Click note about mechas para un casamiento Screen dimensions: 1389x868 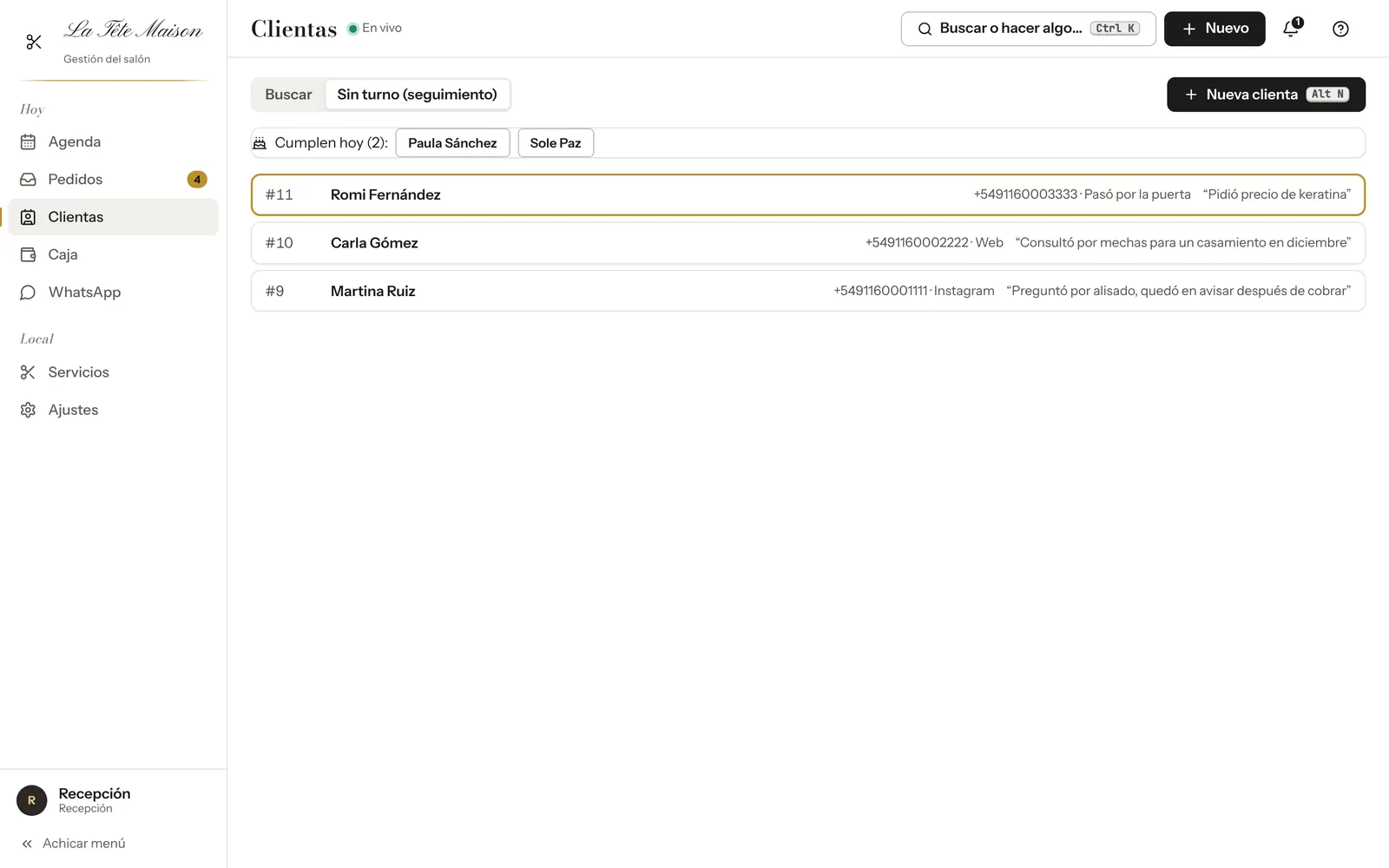1183,243
